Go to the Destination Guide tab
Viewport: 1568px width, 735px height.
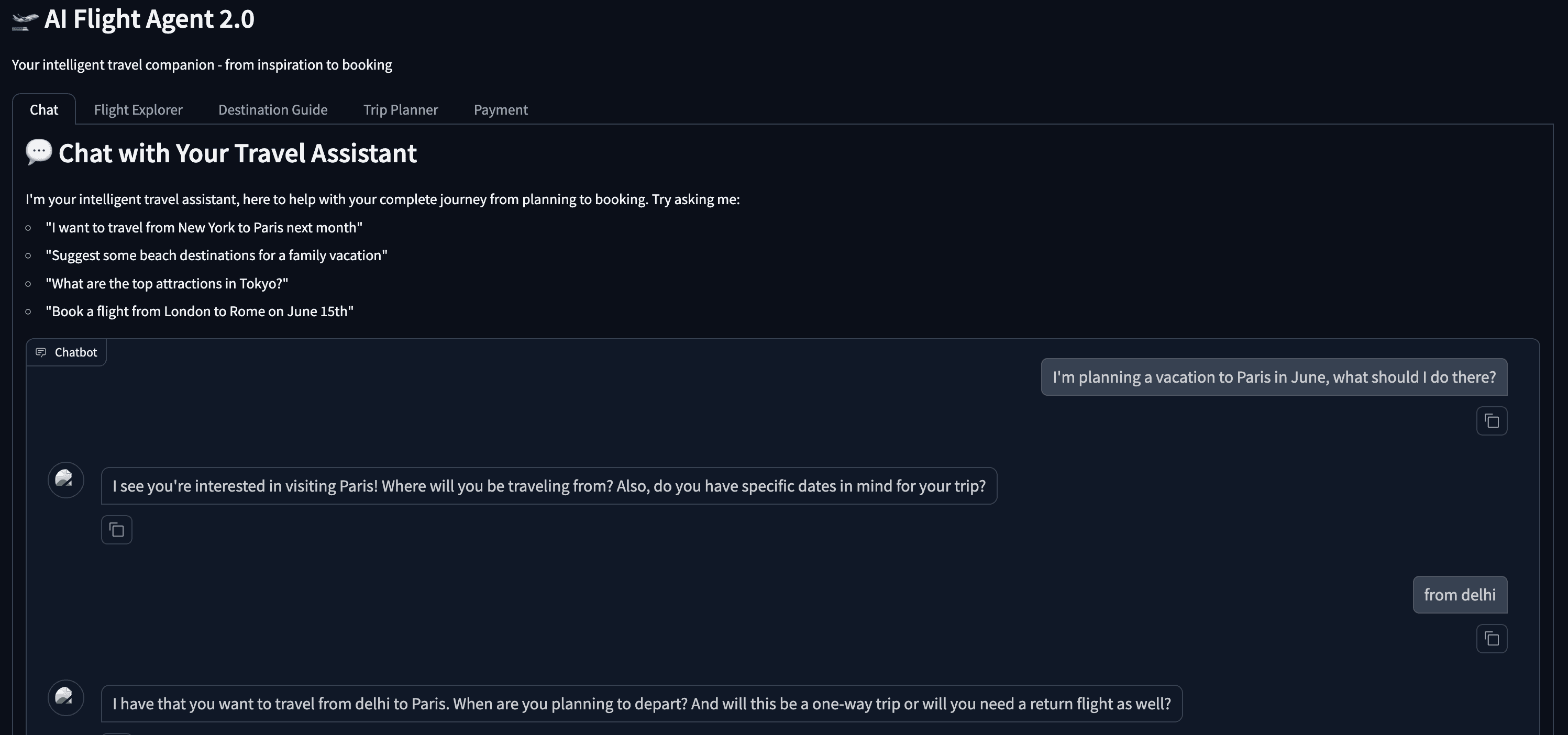click(273, 109)
